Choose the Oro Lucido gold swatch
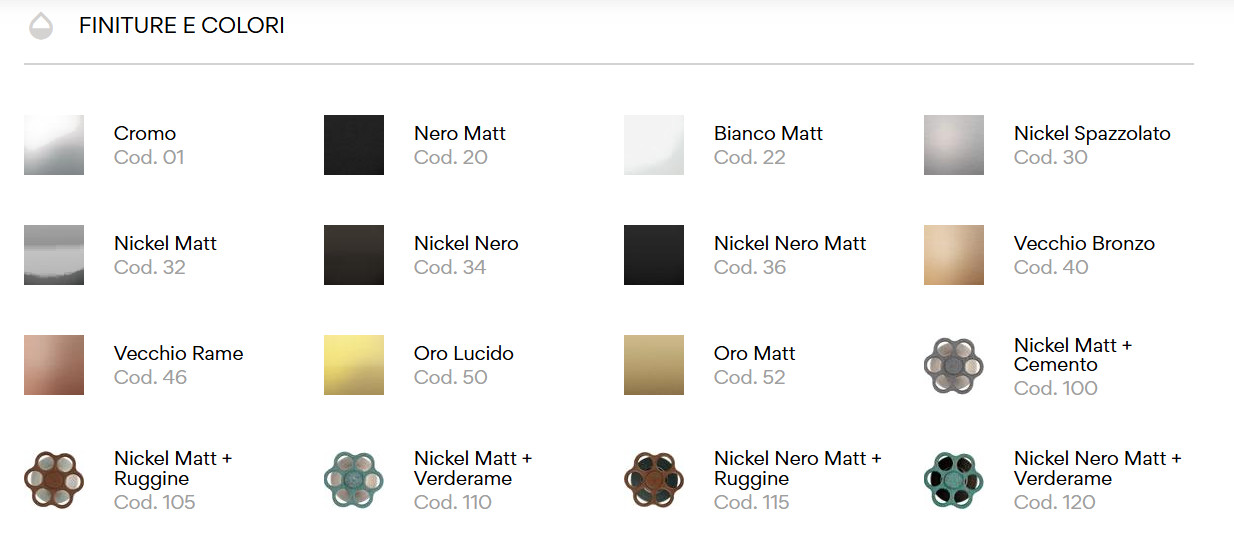Screen dimensions: 1234x536 [354, 365]
